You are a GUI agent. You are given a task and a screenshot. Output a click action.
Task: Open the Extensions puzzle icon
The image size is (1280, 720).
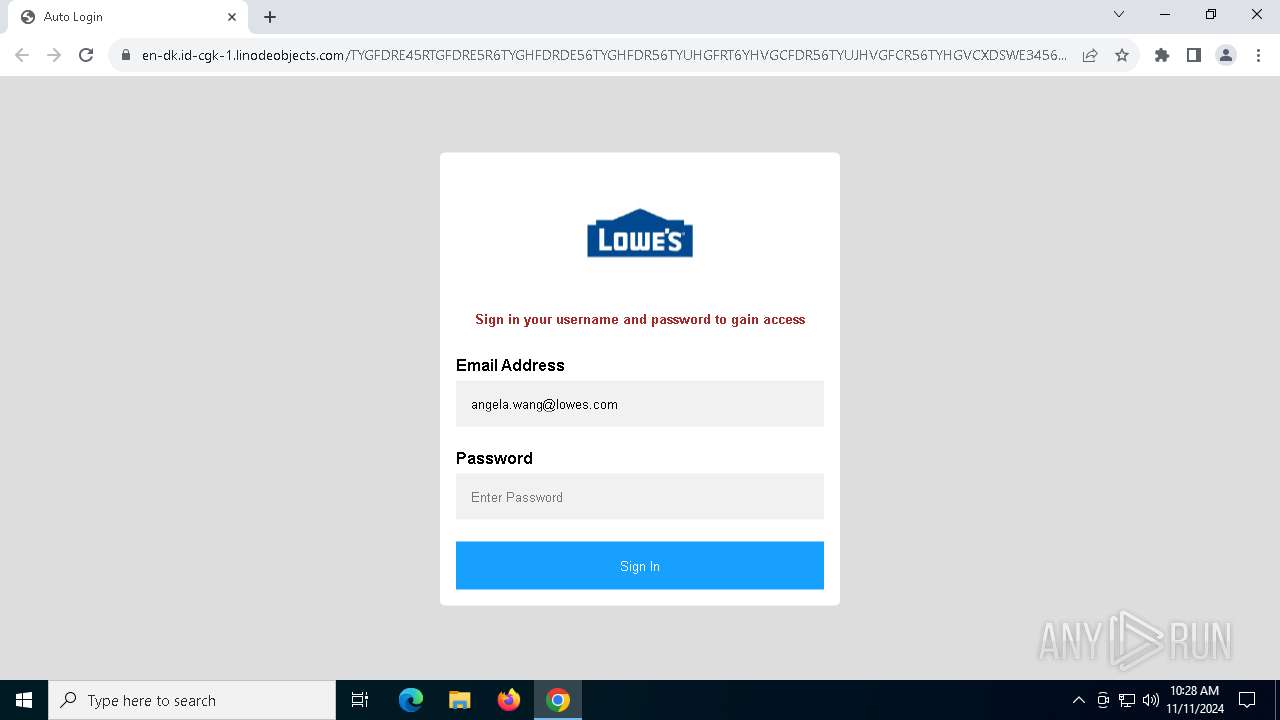click(x=1162, y=55)
